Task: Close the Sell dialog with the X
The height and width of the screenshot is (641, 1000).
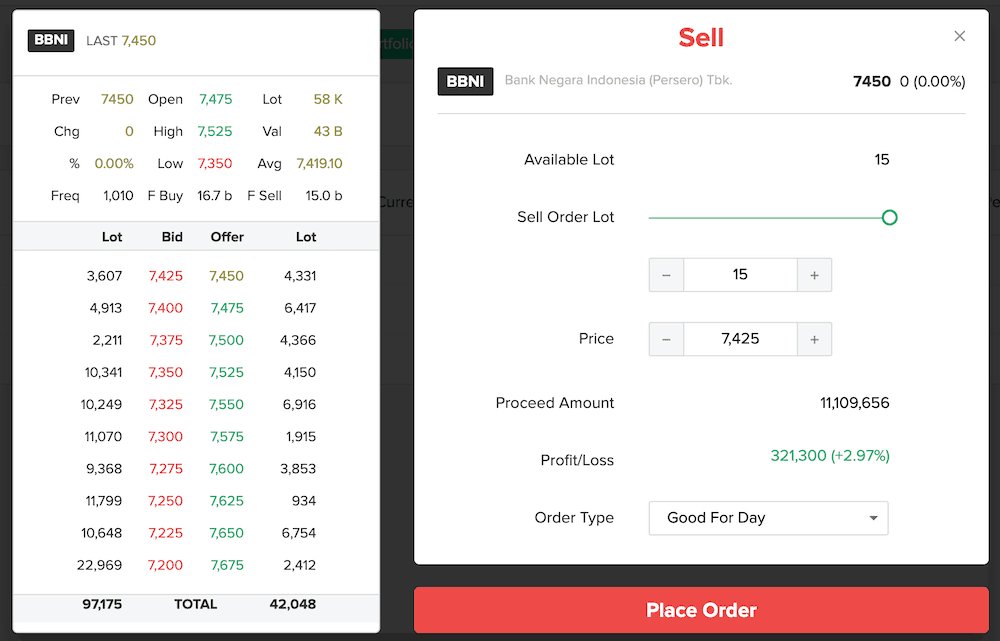Action: coord(959,35)
